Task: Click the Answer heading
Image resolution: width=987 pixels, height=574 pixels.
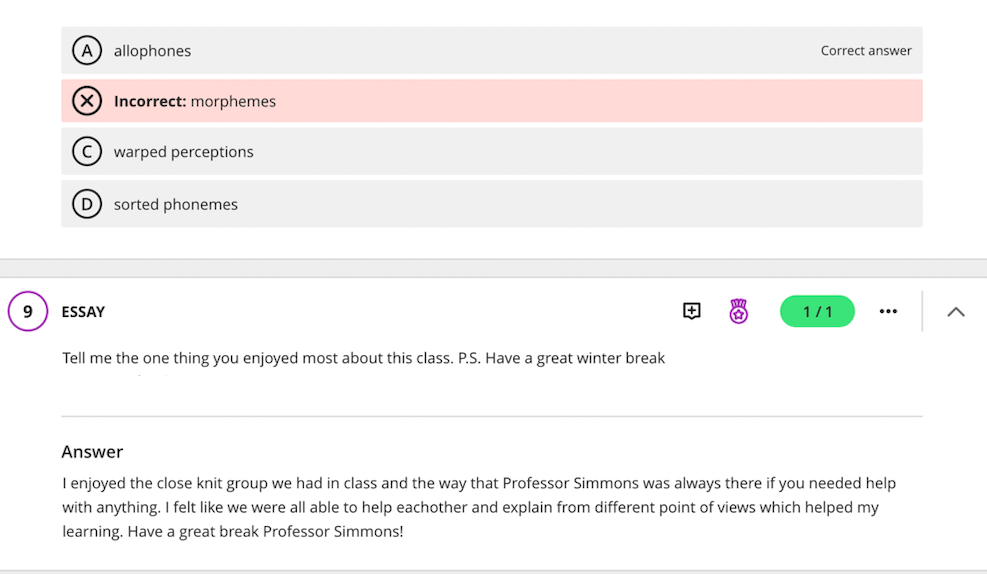Action: pyautogui.click(x=92, y=452)
